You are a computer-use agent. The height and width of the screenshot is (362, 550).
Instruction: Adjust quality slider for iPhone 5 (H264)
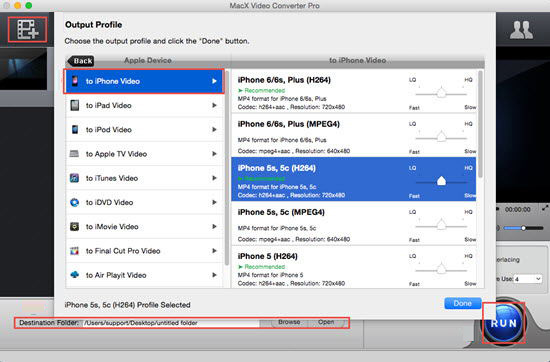tap(441, 269)
